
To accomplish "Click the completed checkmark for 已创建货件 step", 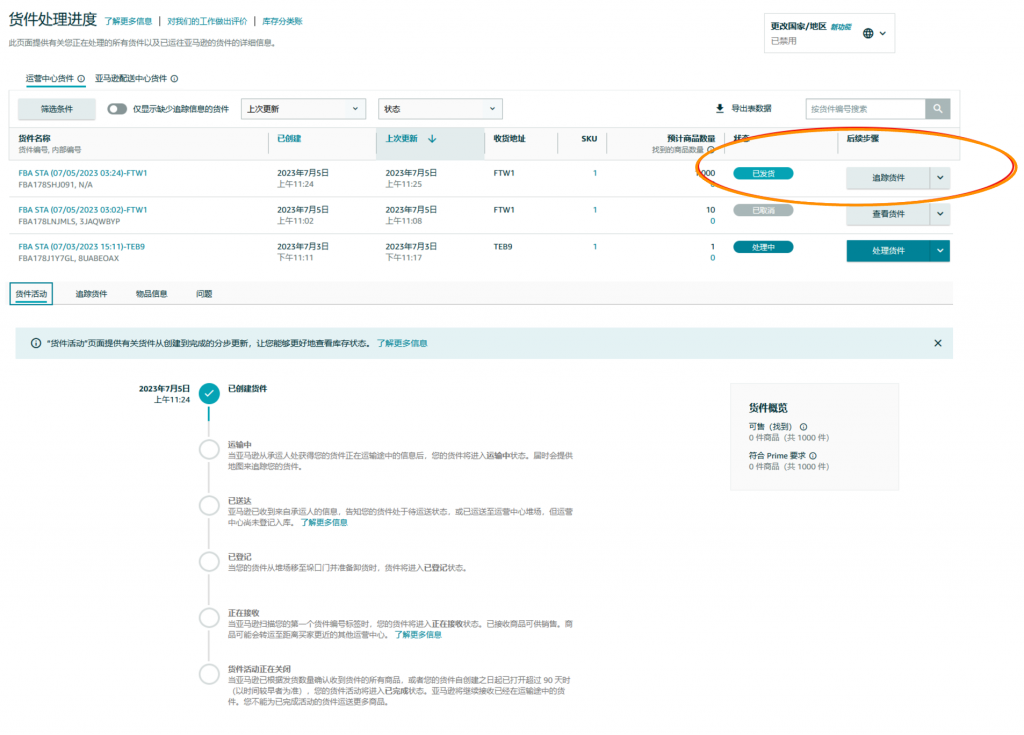I will click(209, 393).
